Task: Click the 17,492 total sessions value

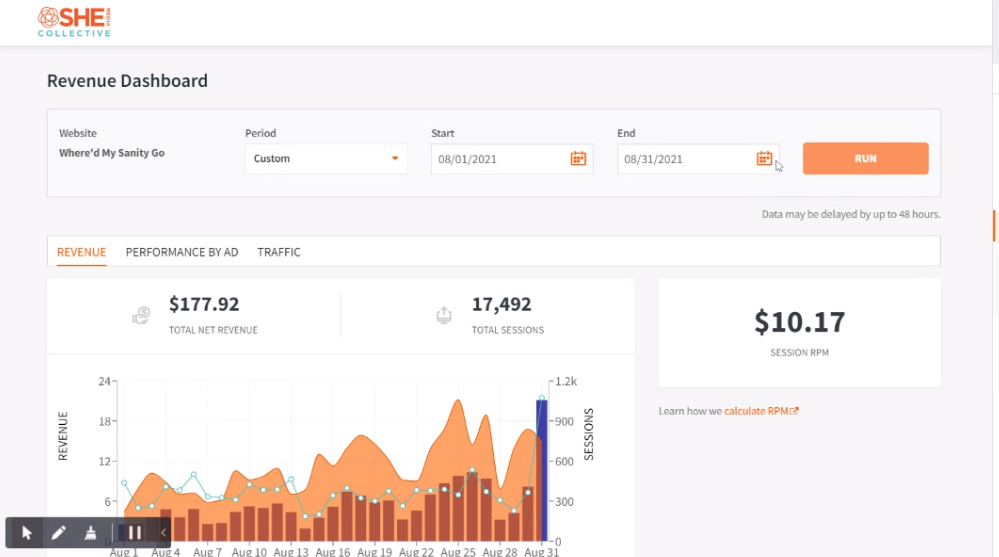Action: 501,304
